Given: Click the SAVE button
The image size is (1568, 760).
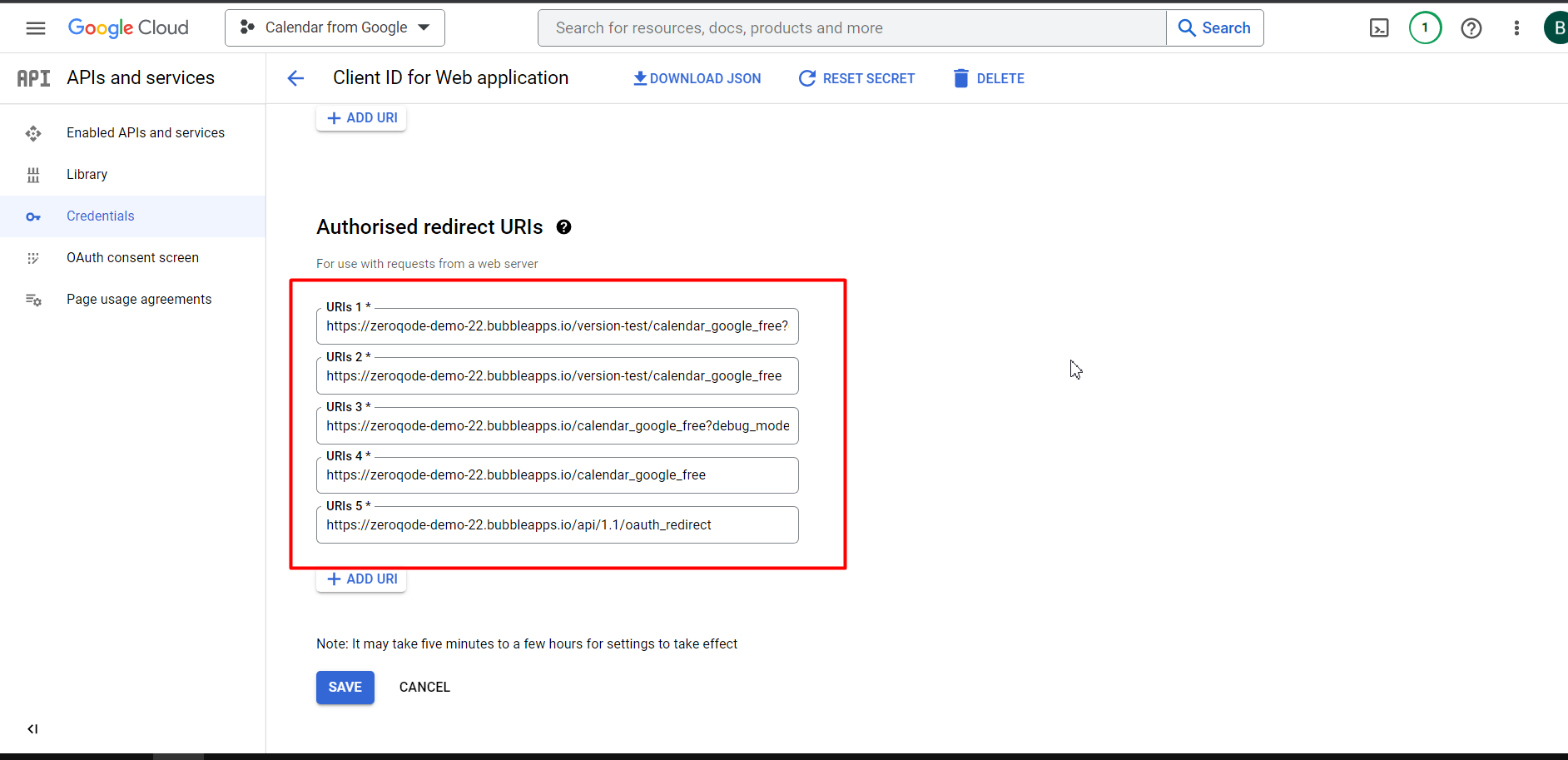Looking at the screenshot, I should (x=345, y=688).
